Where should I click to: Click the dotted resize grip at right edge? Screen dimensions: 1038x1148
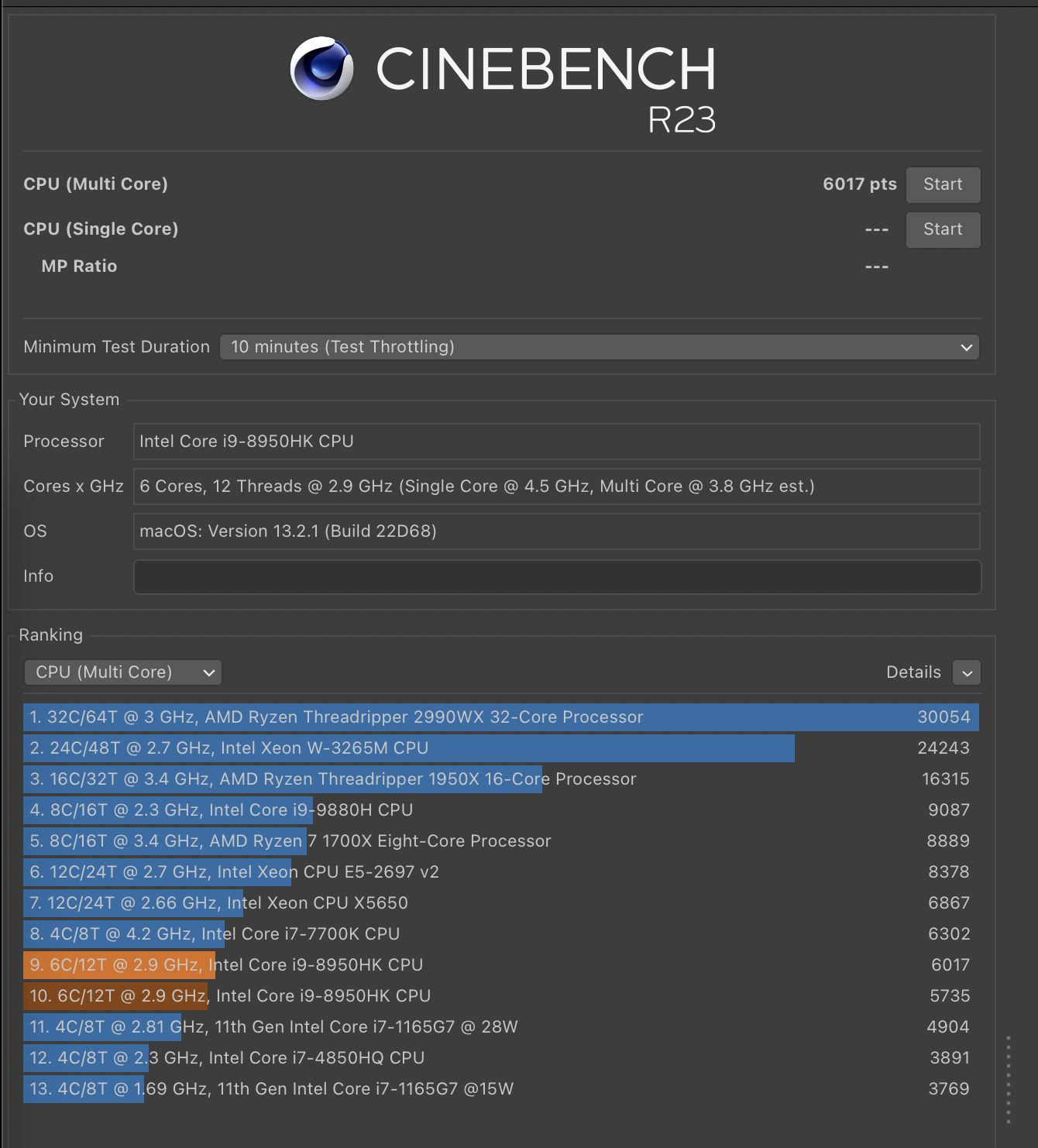pyautogui.click(x=1009, y=1080)
